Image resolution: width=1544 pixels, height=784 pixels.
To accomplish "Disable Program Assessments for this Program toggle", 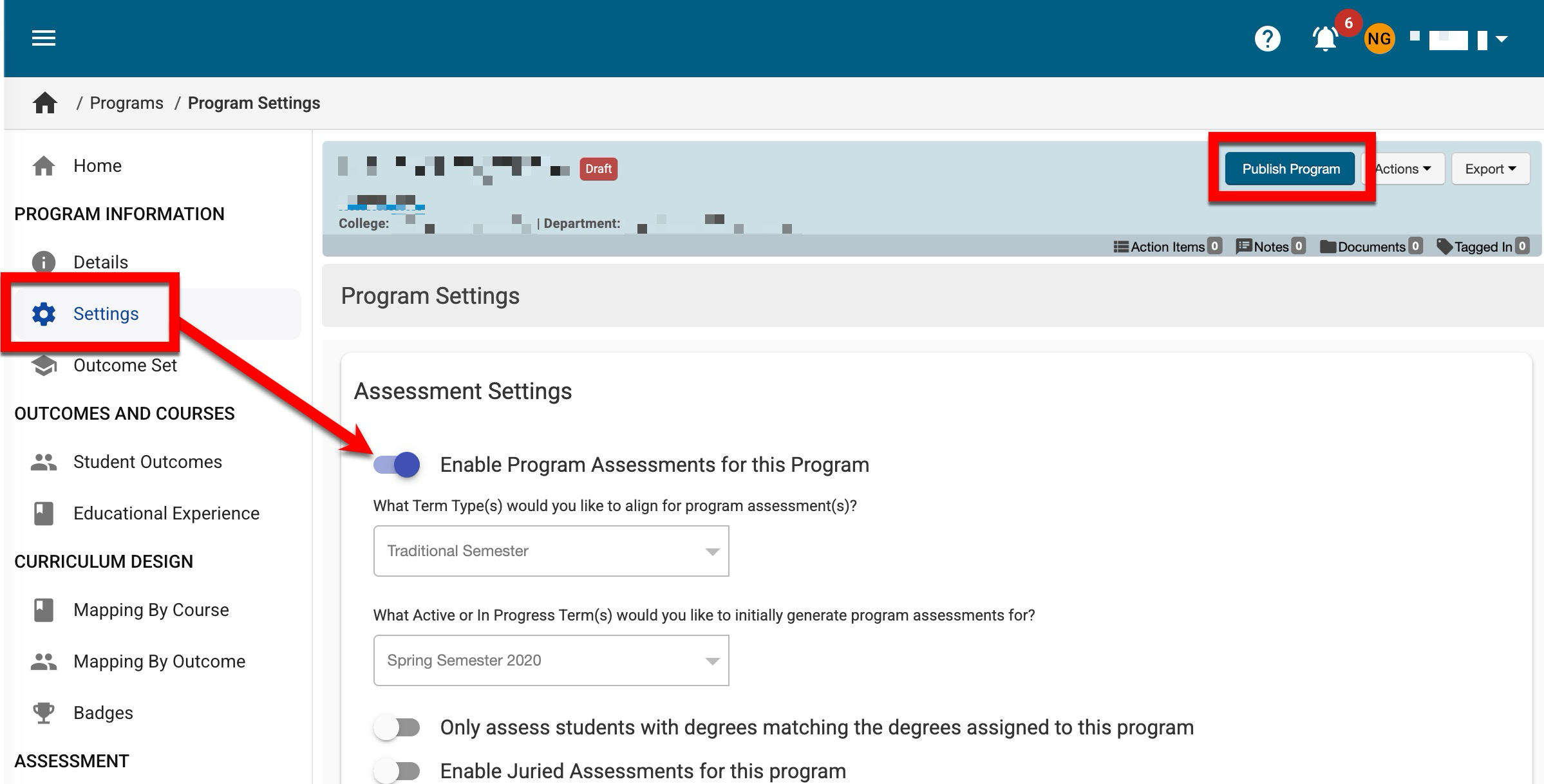I will (397, 465).
